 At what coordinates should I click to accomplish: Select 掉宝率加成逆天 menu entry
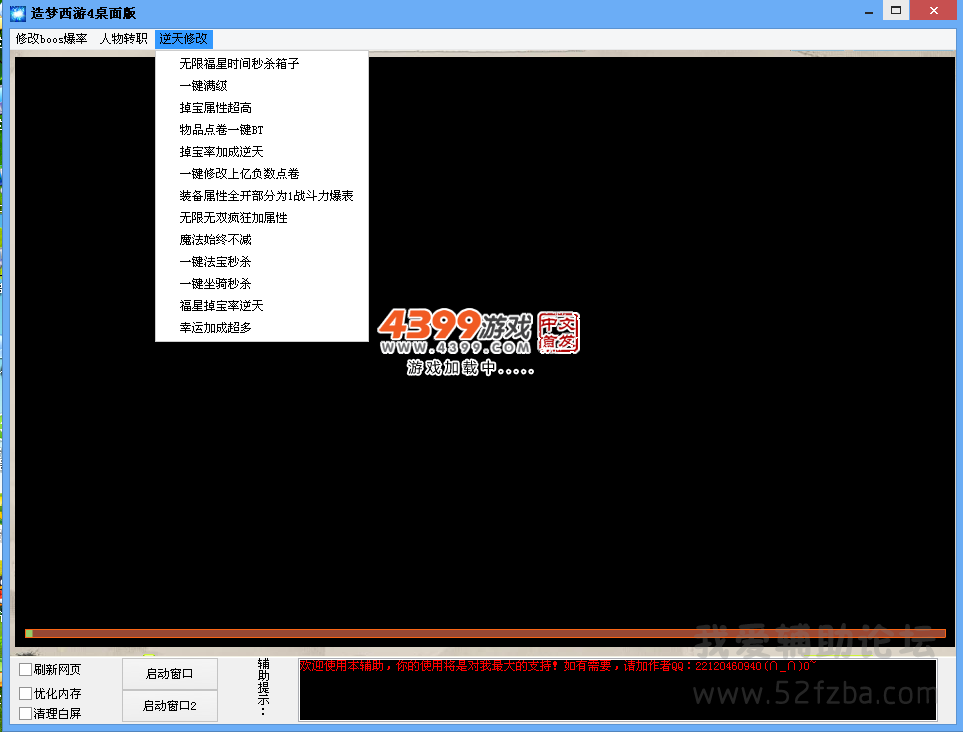pyautogui.click(x=262, y=152)
